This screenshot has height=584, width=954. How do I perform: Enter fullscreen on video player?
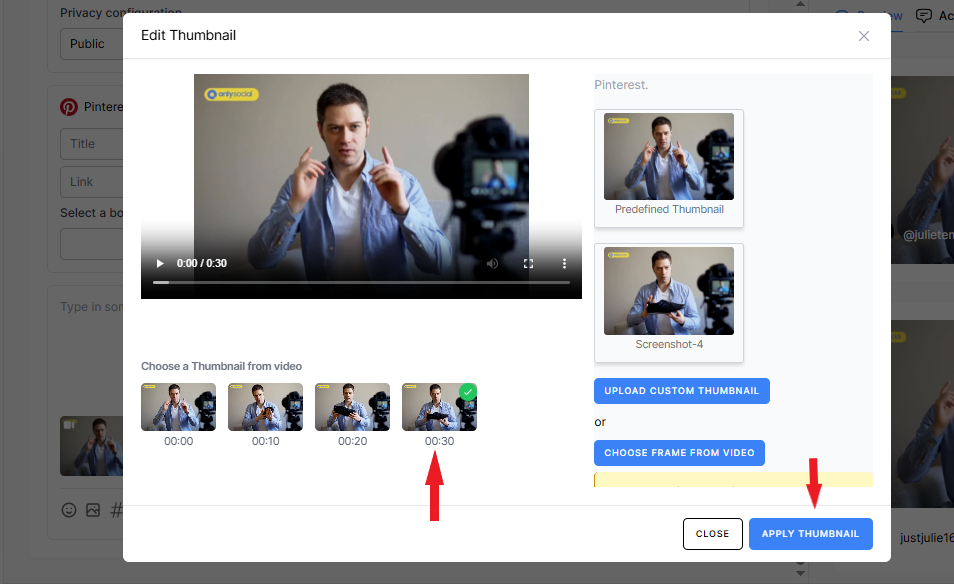coord(529,264)
